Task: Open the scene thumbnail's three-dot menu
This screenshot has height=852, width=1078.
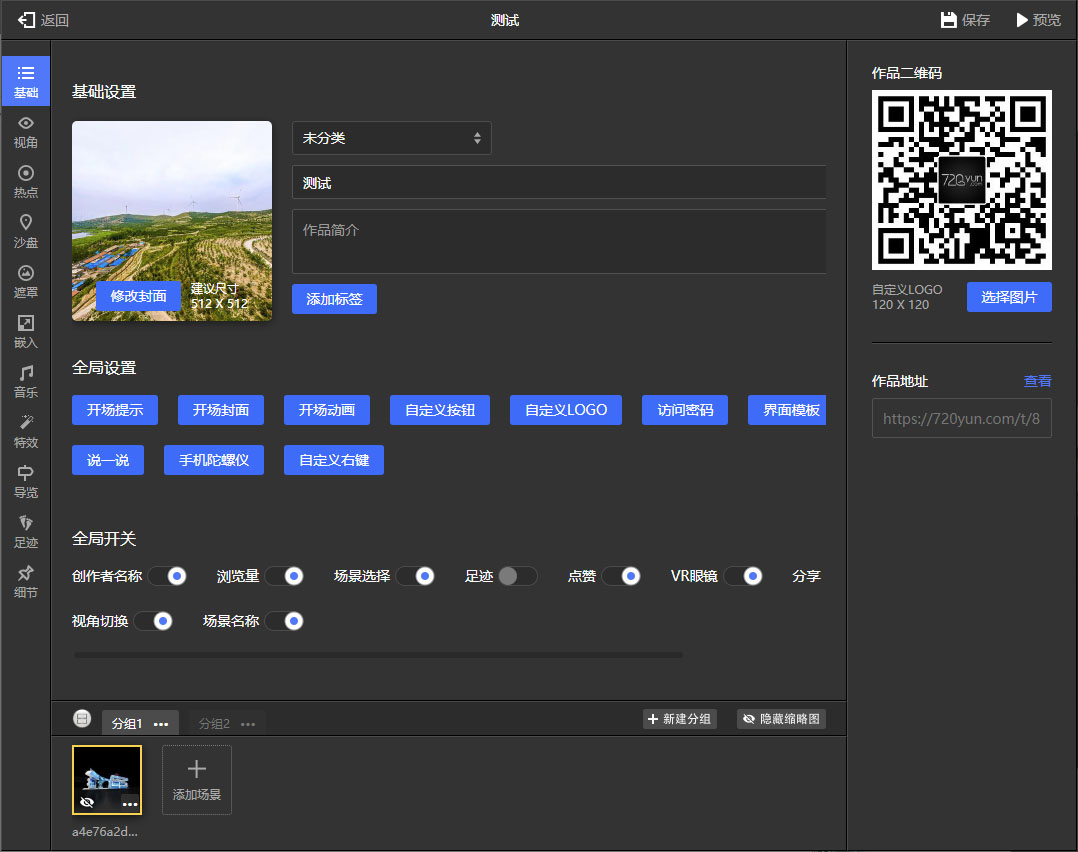Action: click(x=129, y=803)
